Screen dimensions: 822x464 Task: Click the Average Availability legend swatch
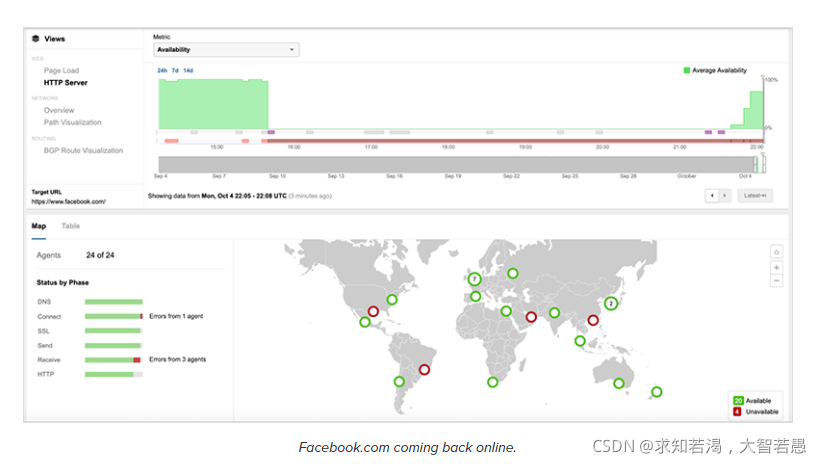pyautogui.click(x=687, y=70)
